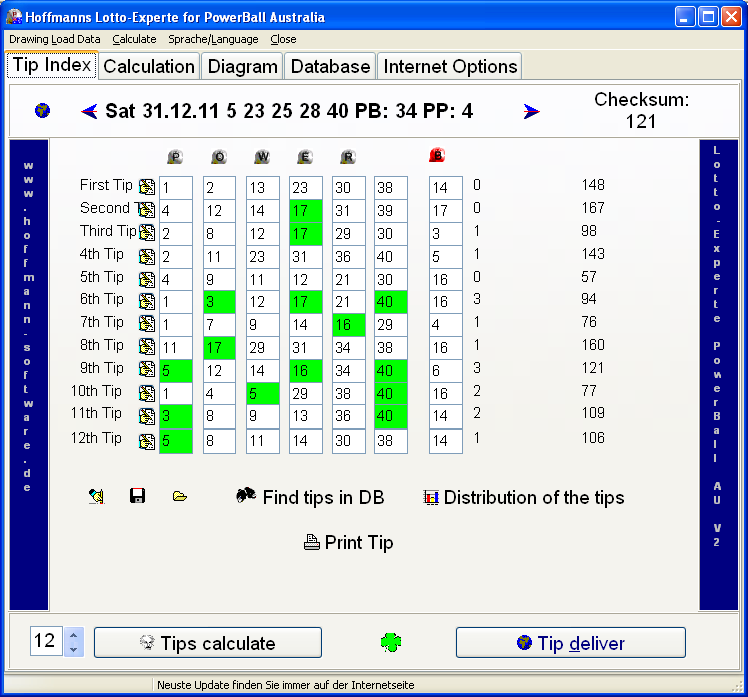Open the Sprache/Language menu
Viewport: 748px width, 697px height.
(213, 39)
